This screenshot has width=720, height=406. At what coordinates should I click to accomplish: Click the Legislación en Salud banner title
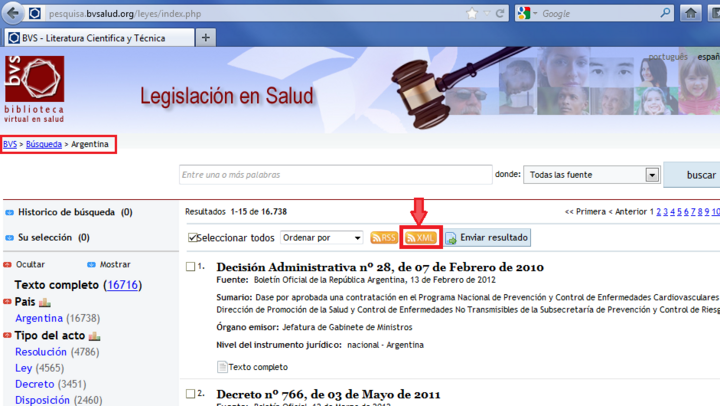click(x=226, y=96)
